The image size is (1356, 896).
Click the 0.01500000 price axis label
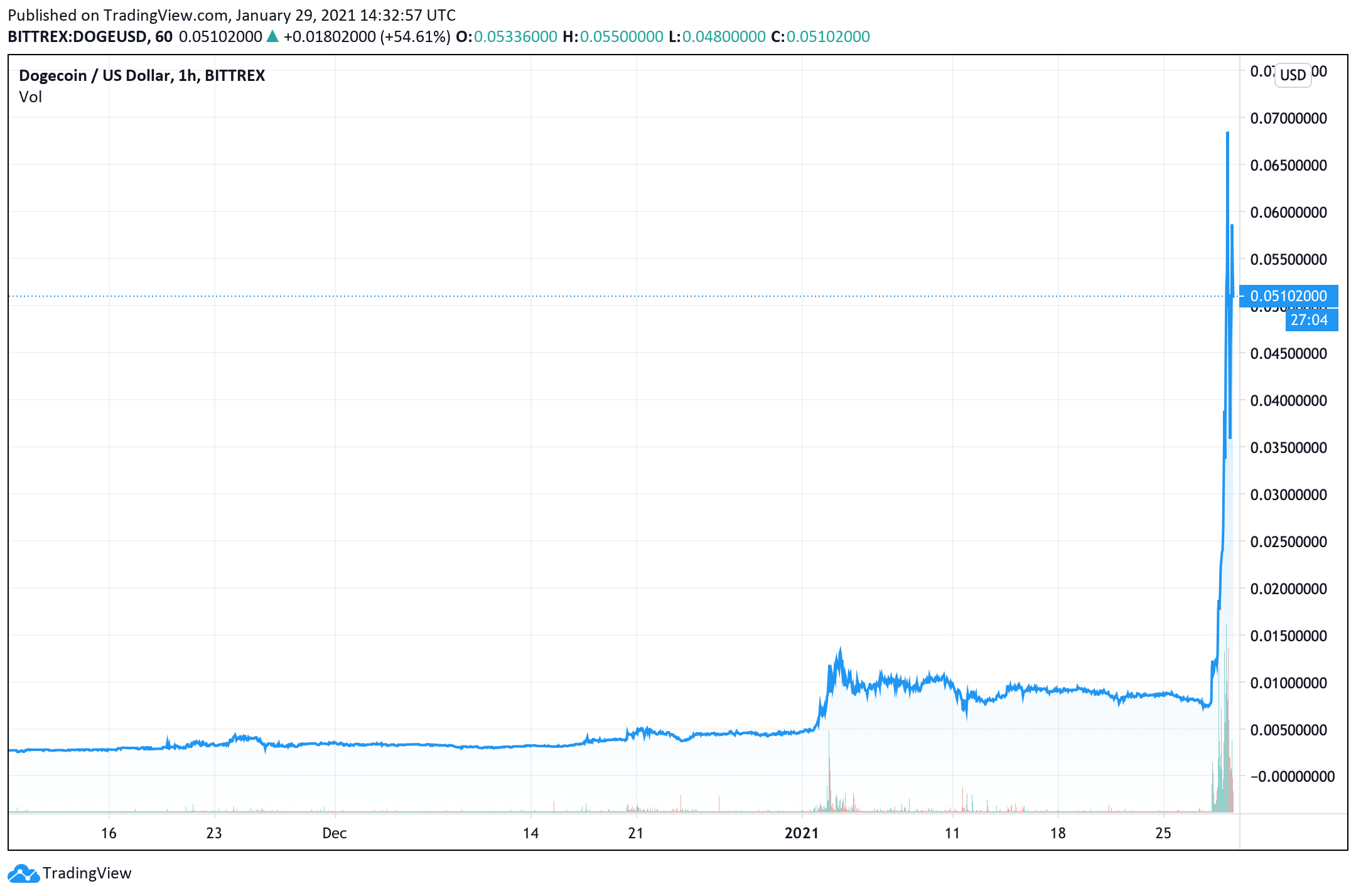[x=1289, y=636]
